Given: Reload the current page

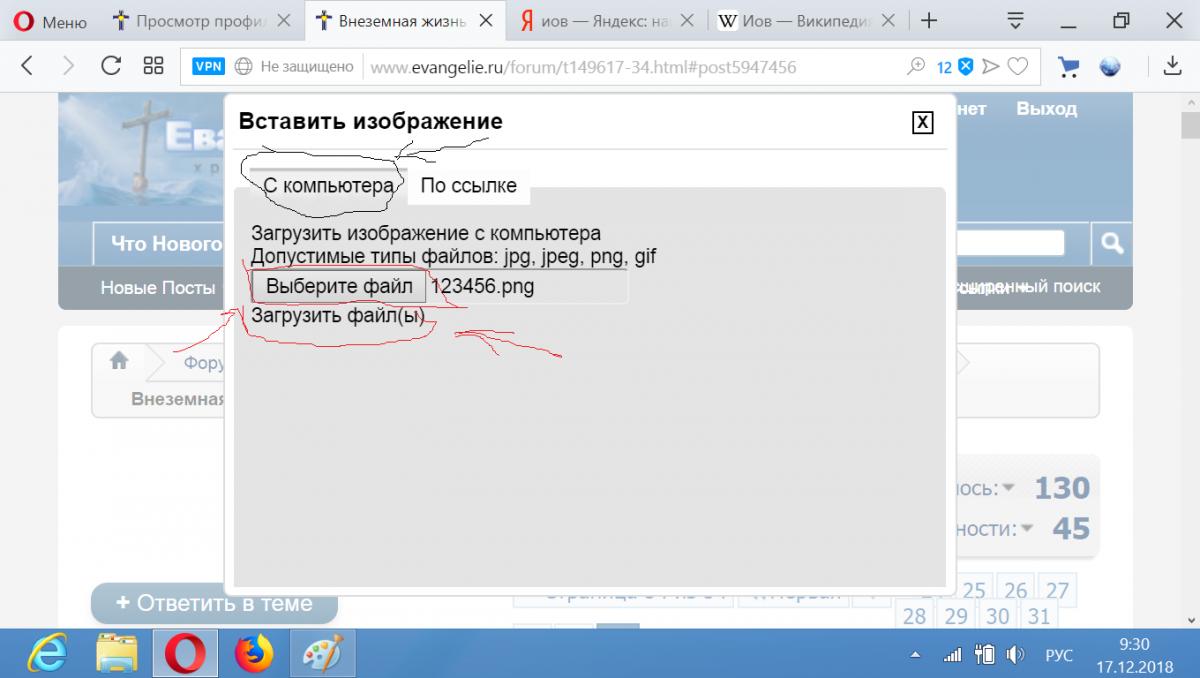Looking at the screenshot, I should [111, 66].
